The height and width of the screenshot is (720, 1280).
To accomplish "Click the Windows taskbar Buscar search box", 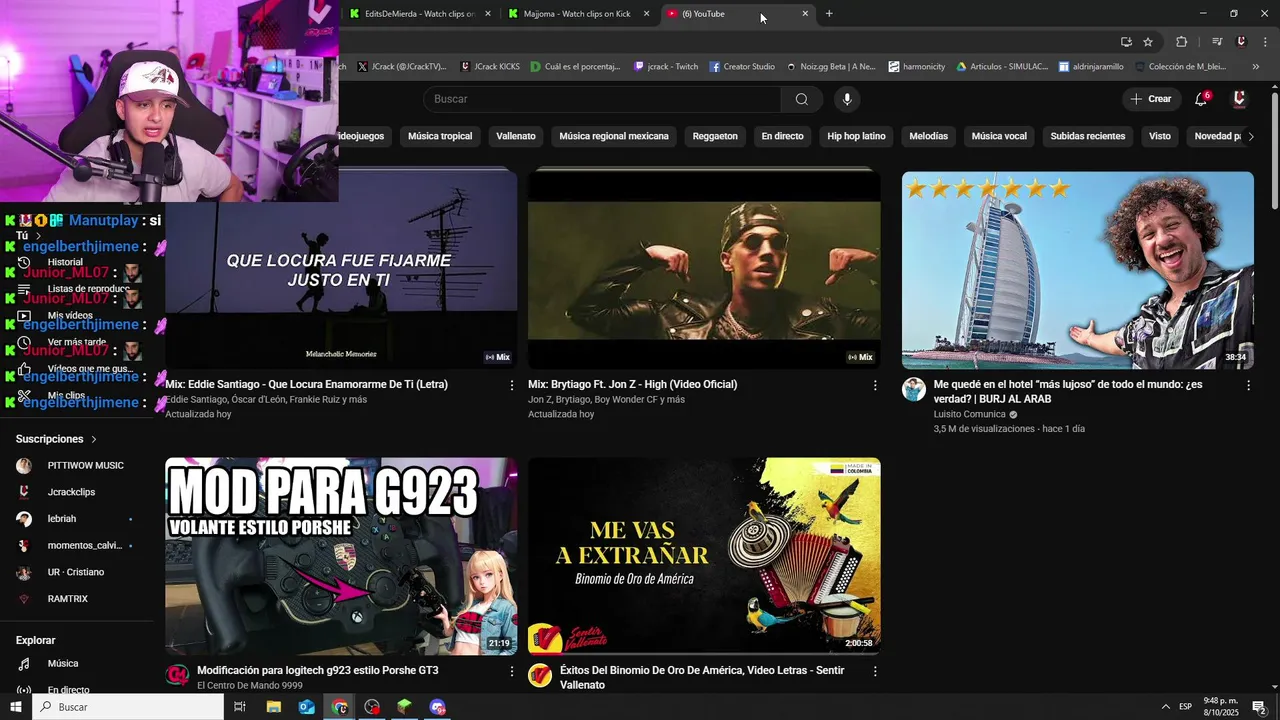I will coord(129,707).
